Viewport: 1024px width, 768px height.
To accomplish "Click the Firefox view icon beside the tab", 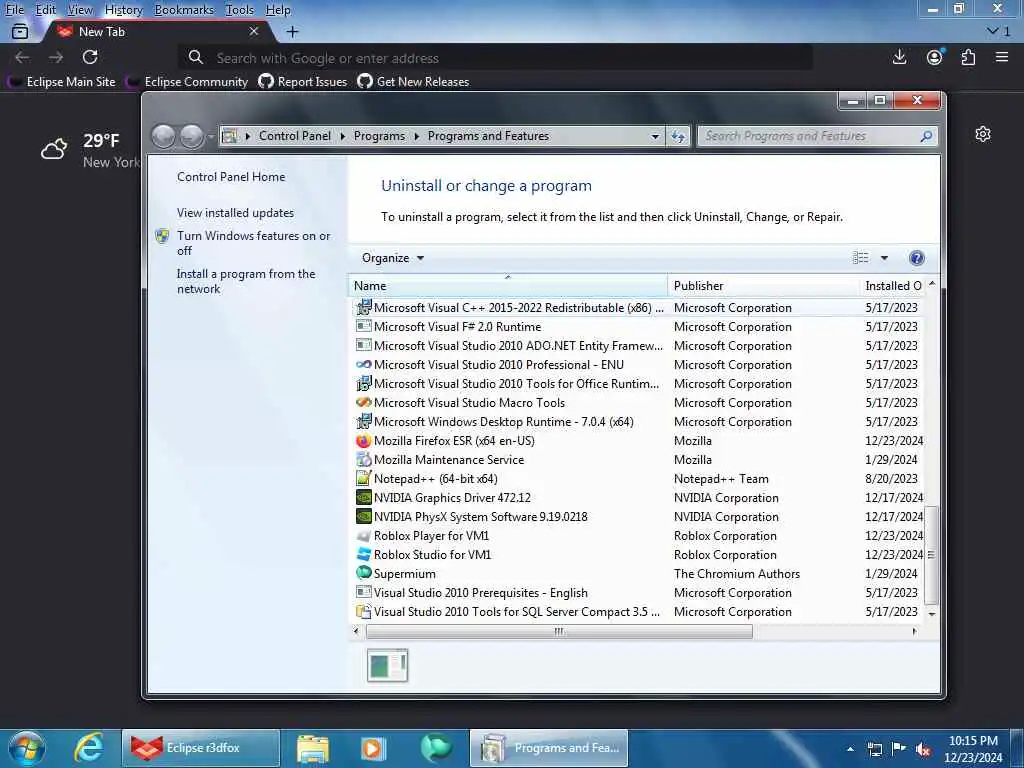I will (20, 31).
